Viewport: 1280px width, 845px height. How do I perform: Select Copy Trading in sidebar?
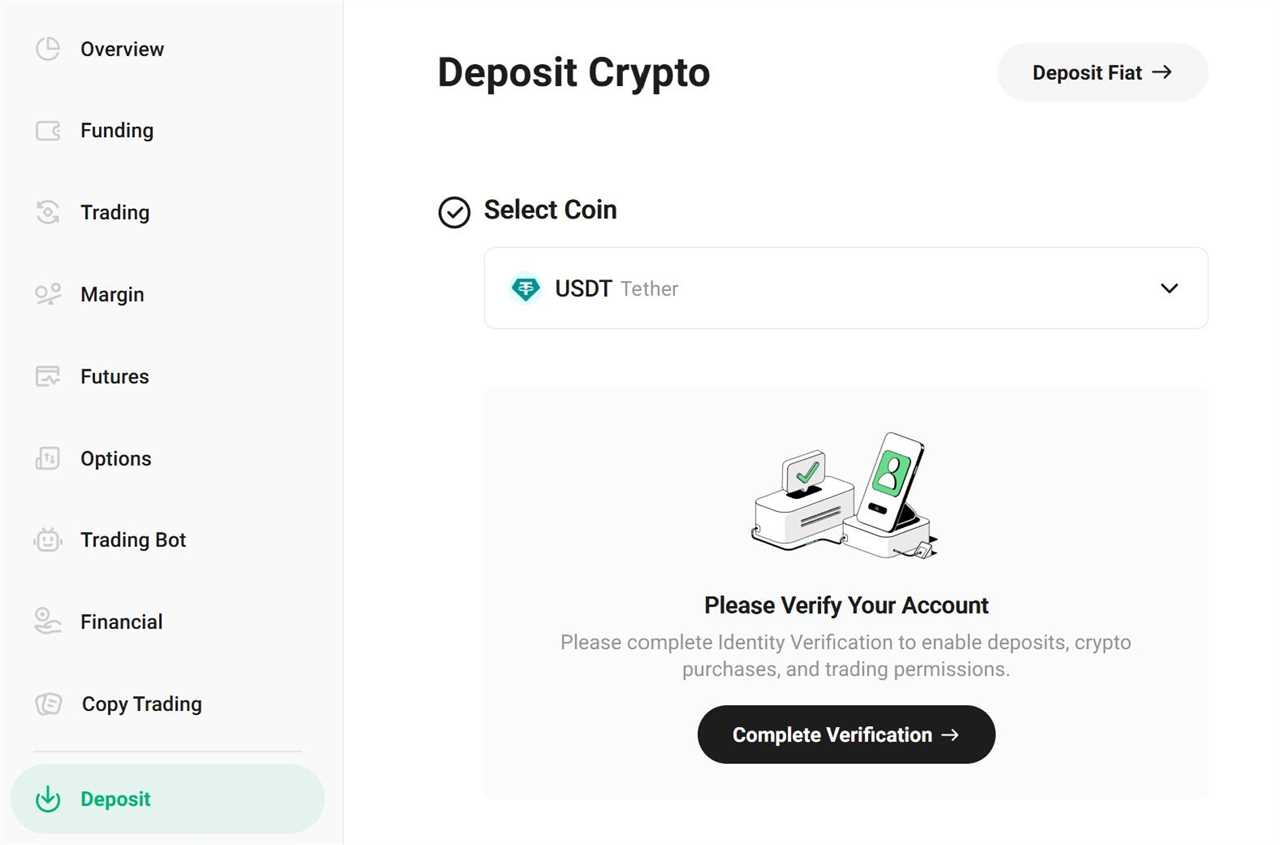tap(141, 704)
